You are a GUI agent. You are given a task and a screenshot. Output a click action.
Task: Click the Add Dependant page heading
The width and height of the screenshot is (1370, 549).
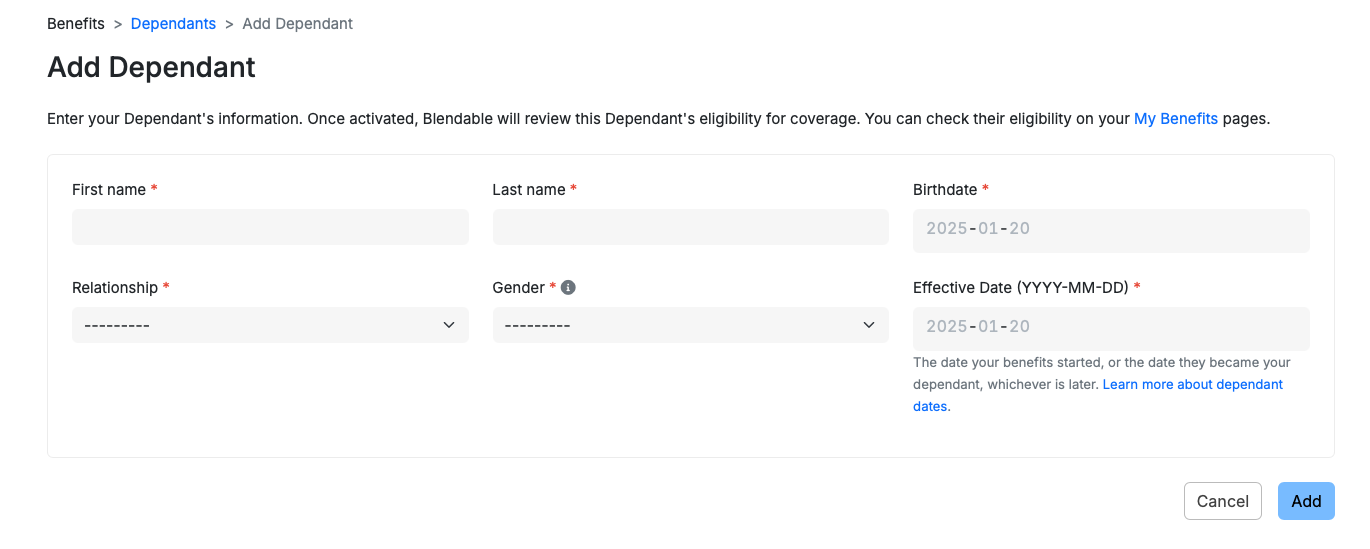(151, 67)
